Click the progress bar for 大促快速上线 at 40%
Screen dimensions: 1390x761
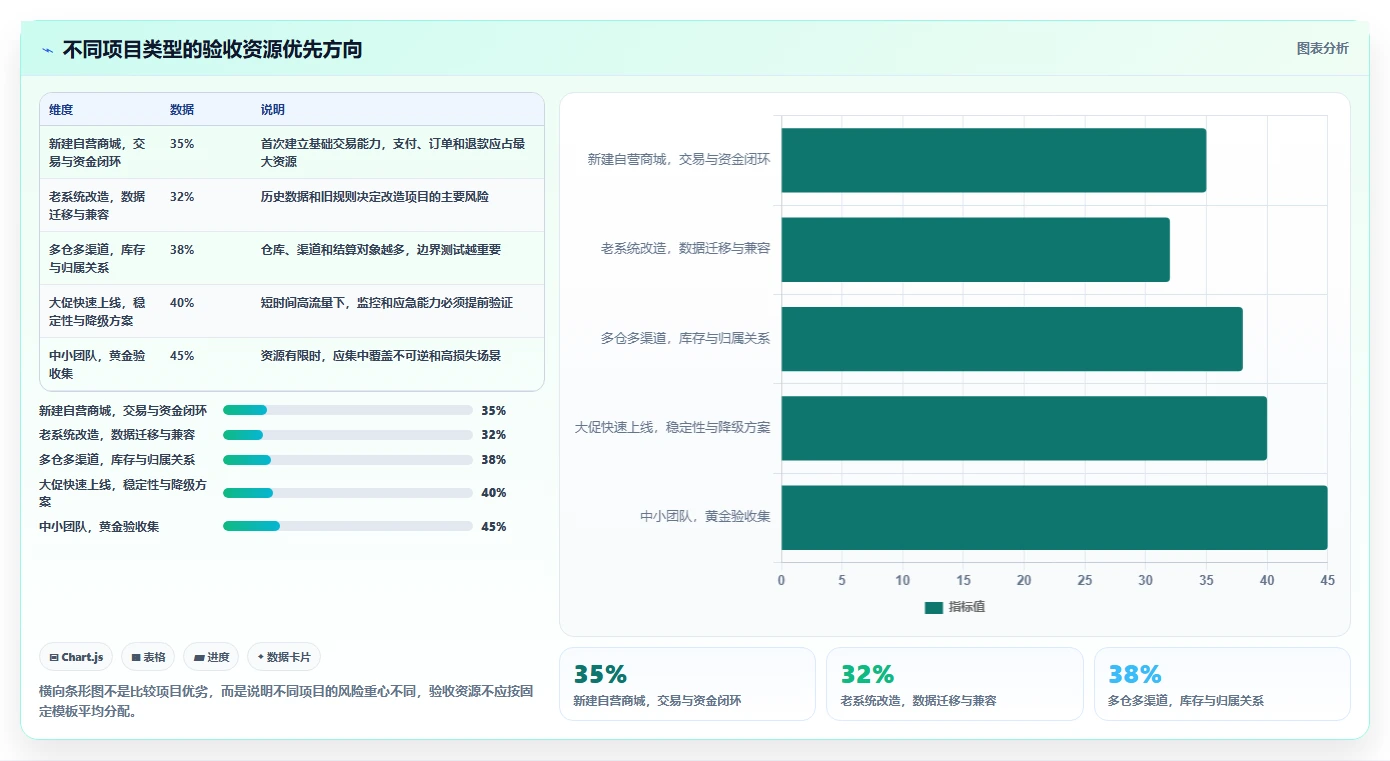click(348, 493)
